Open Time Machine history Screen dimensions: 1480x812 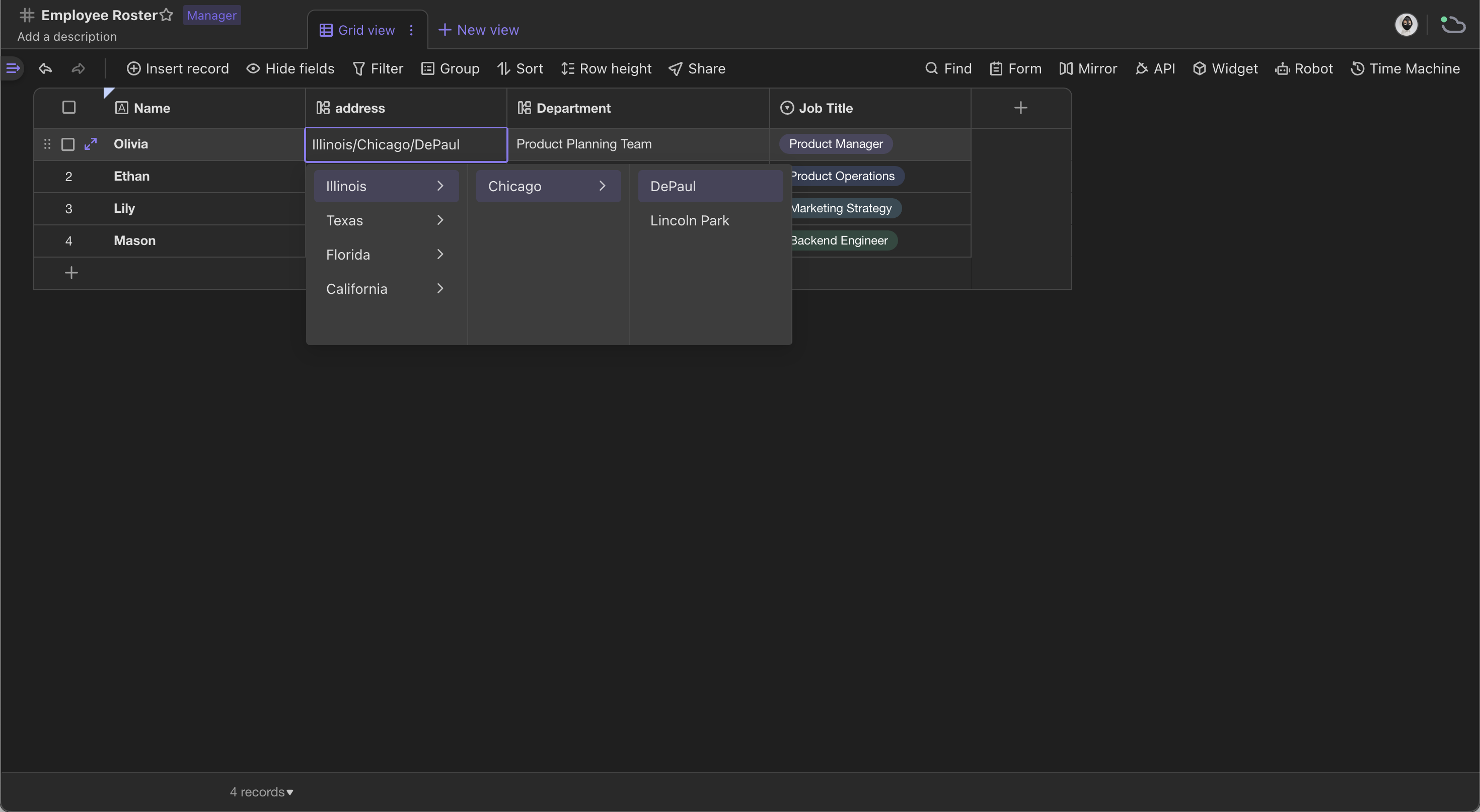[1404, 69]
